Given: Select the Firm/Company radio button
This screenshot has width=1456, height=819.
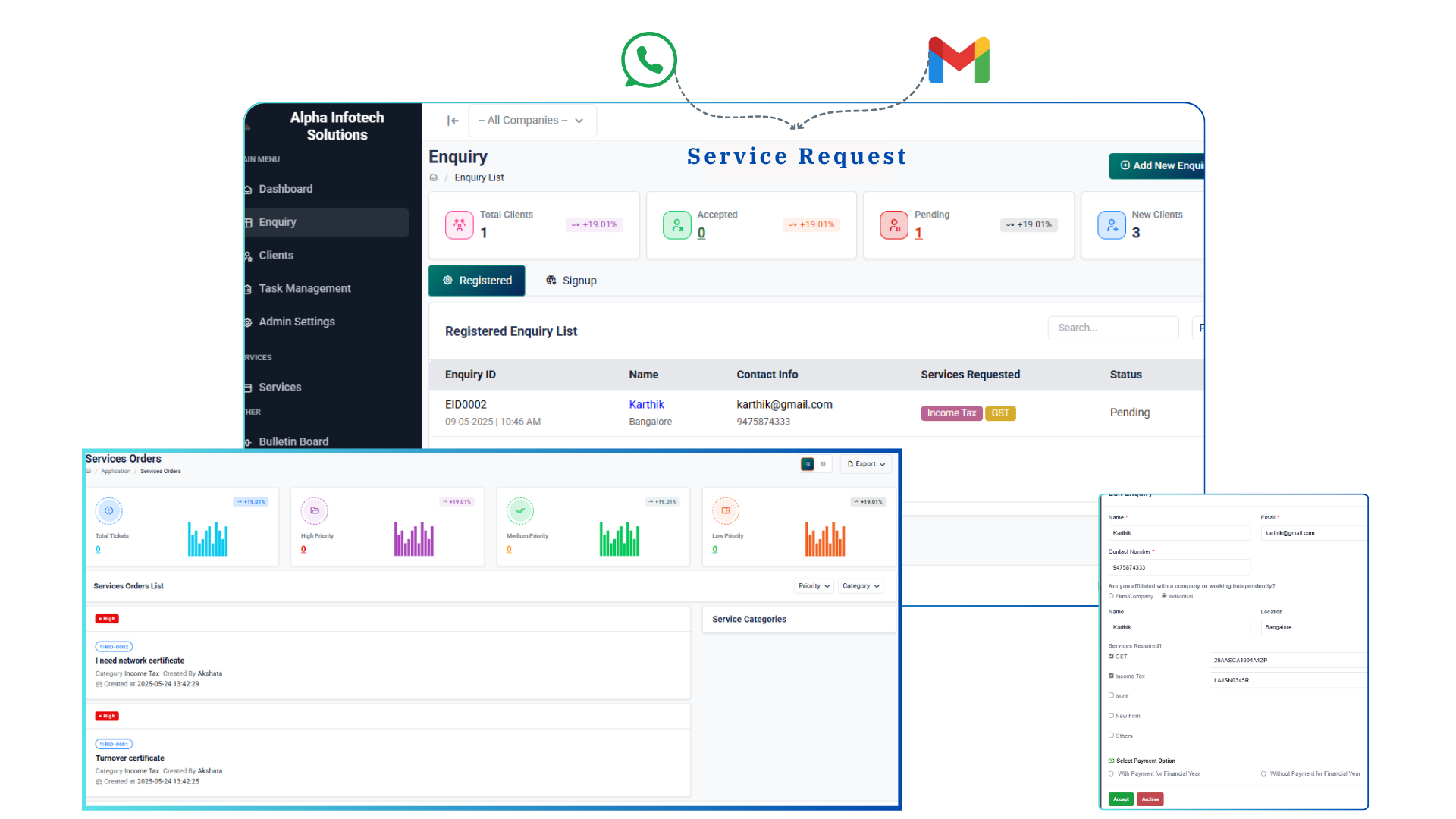Looking at the screenshot, I should pyautogui.click(x=1112, y=596).
